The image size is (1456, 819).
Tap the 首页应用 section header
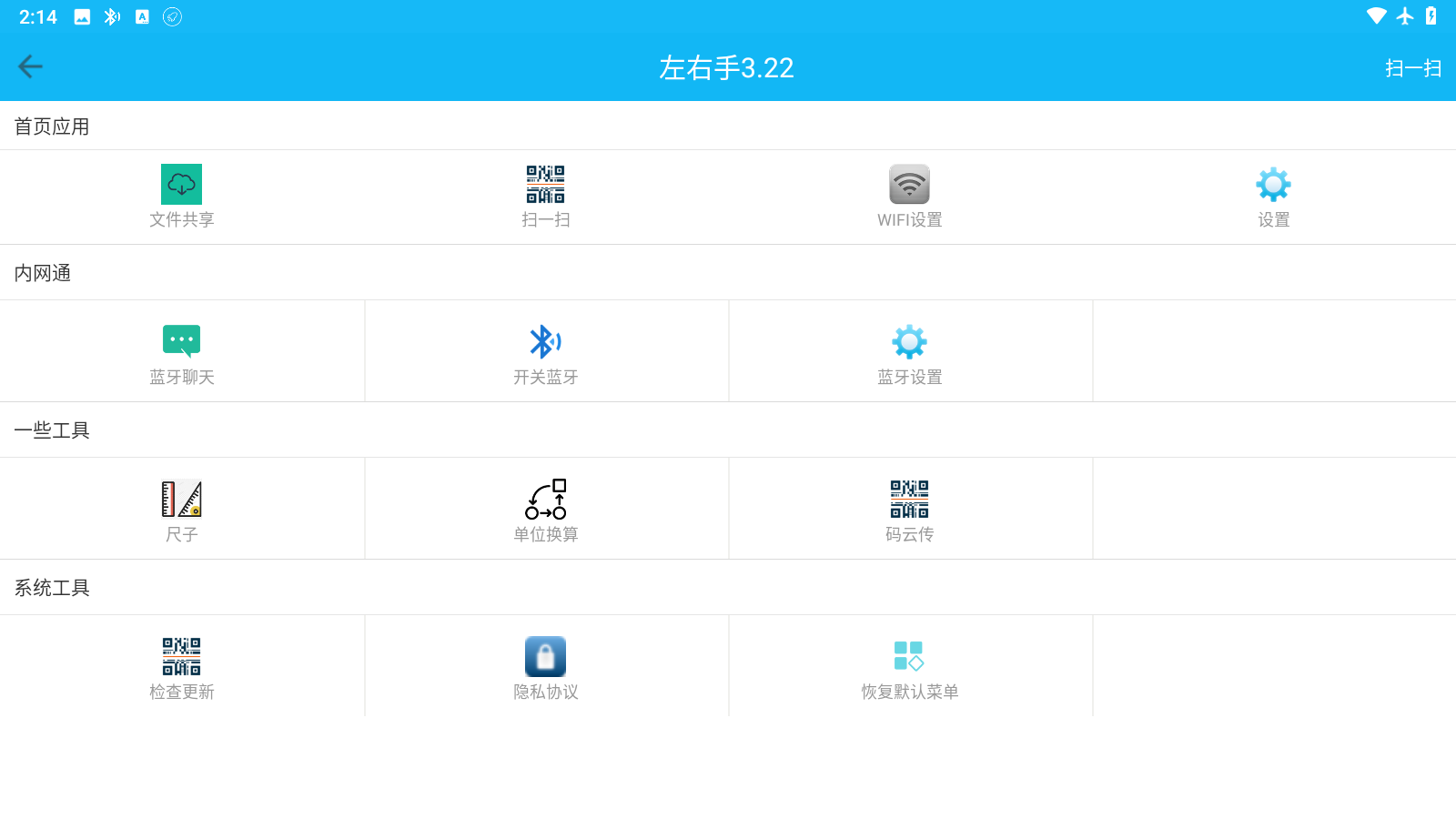tap(51, 126)
